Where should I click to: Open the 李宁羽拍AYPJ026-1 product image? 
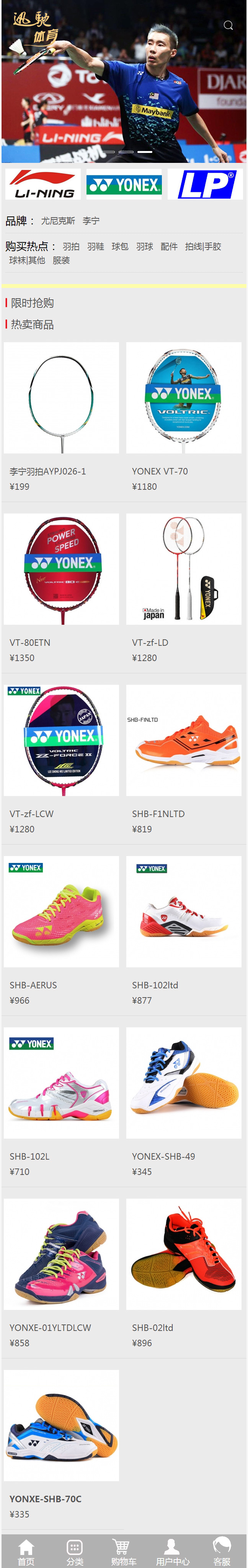[62, 398]
